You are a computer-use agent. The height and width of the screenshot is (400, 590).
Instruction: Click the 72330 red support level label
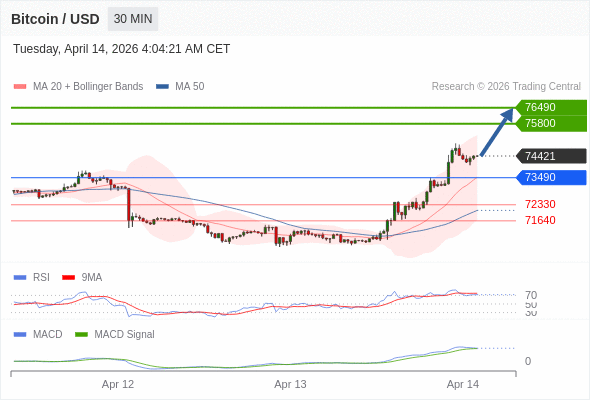540,204
